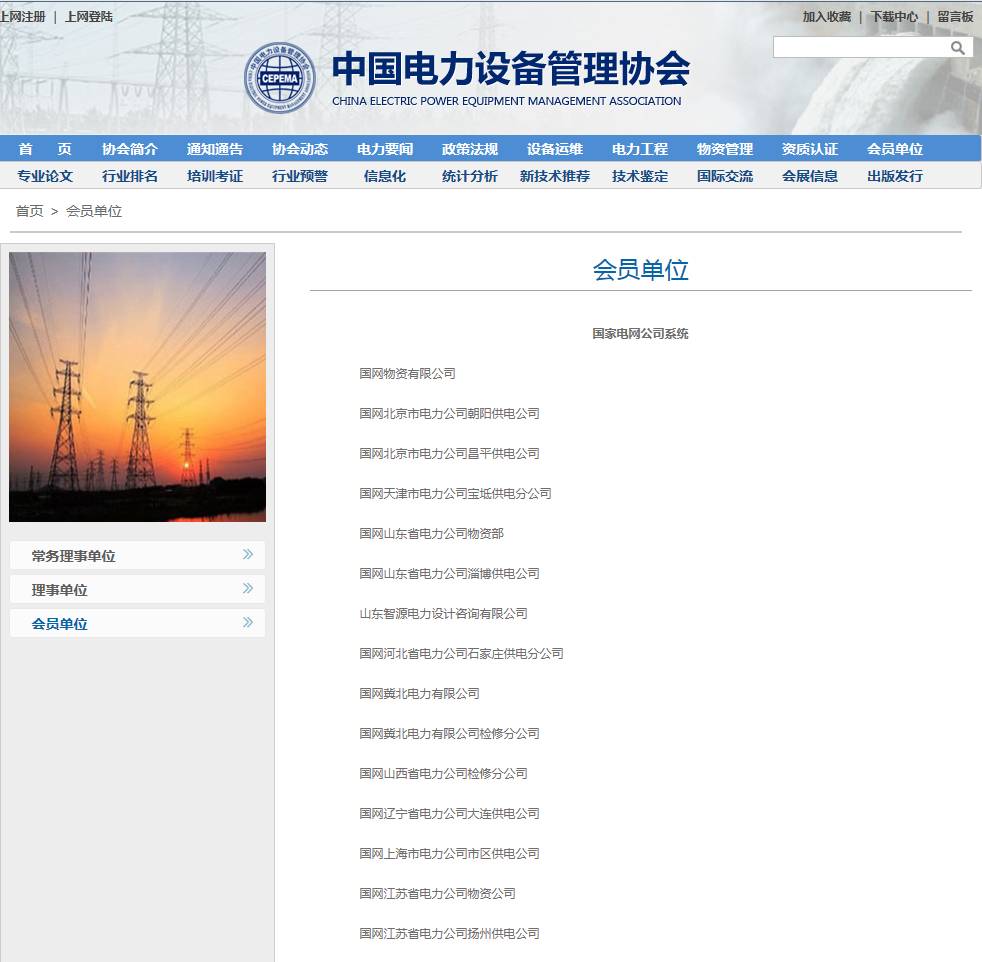Image resolution: width=982 pixels, height=962 pixels.
Task: Click 国网北京市电力公司朝阳供电公司 entry
Action: pos(449,414)
